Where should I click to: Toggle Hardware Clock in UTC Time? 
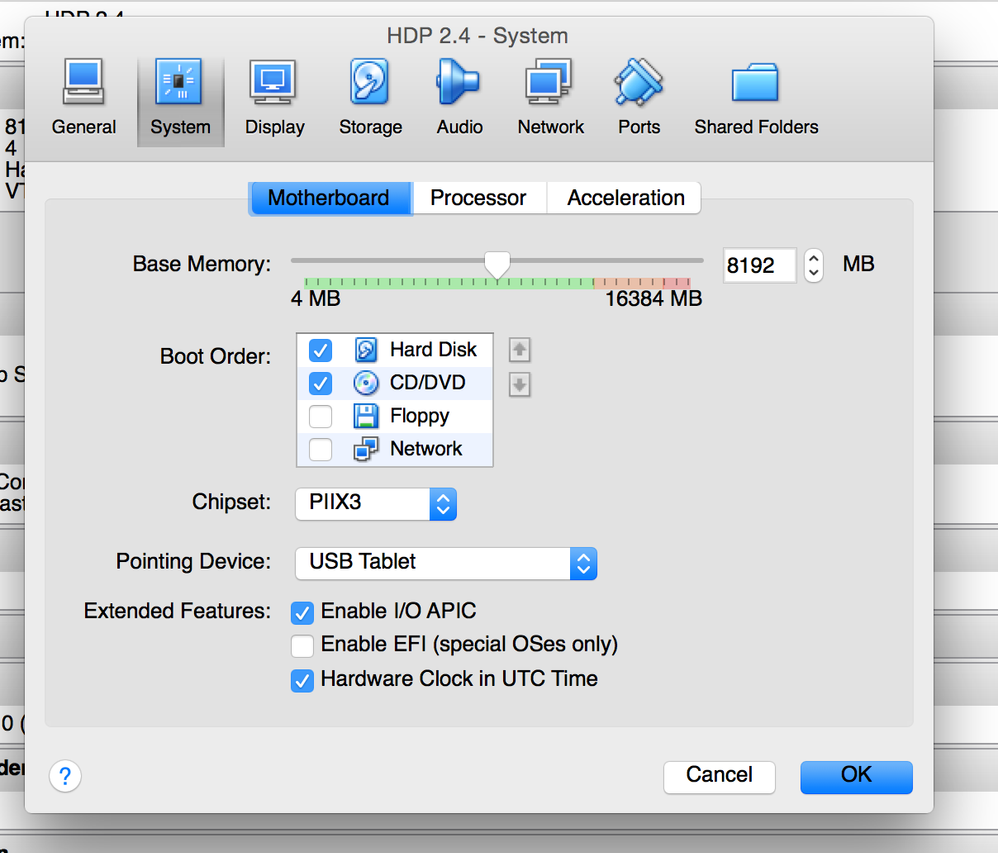[302, 680]
